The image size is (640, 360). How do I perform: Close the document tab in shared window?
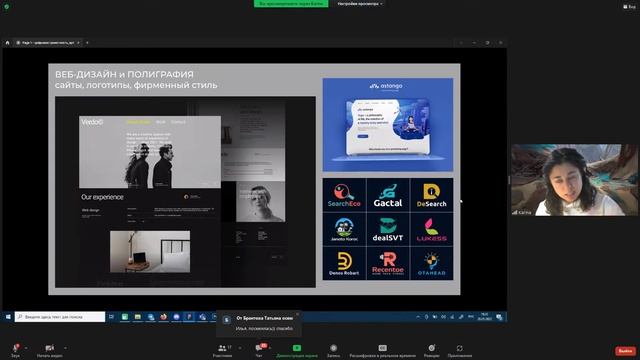(78, 42)
